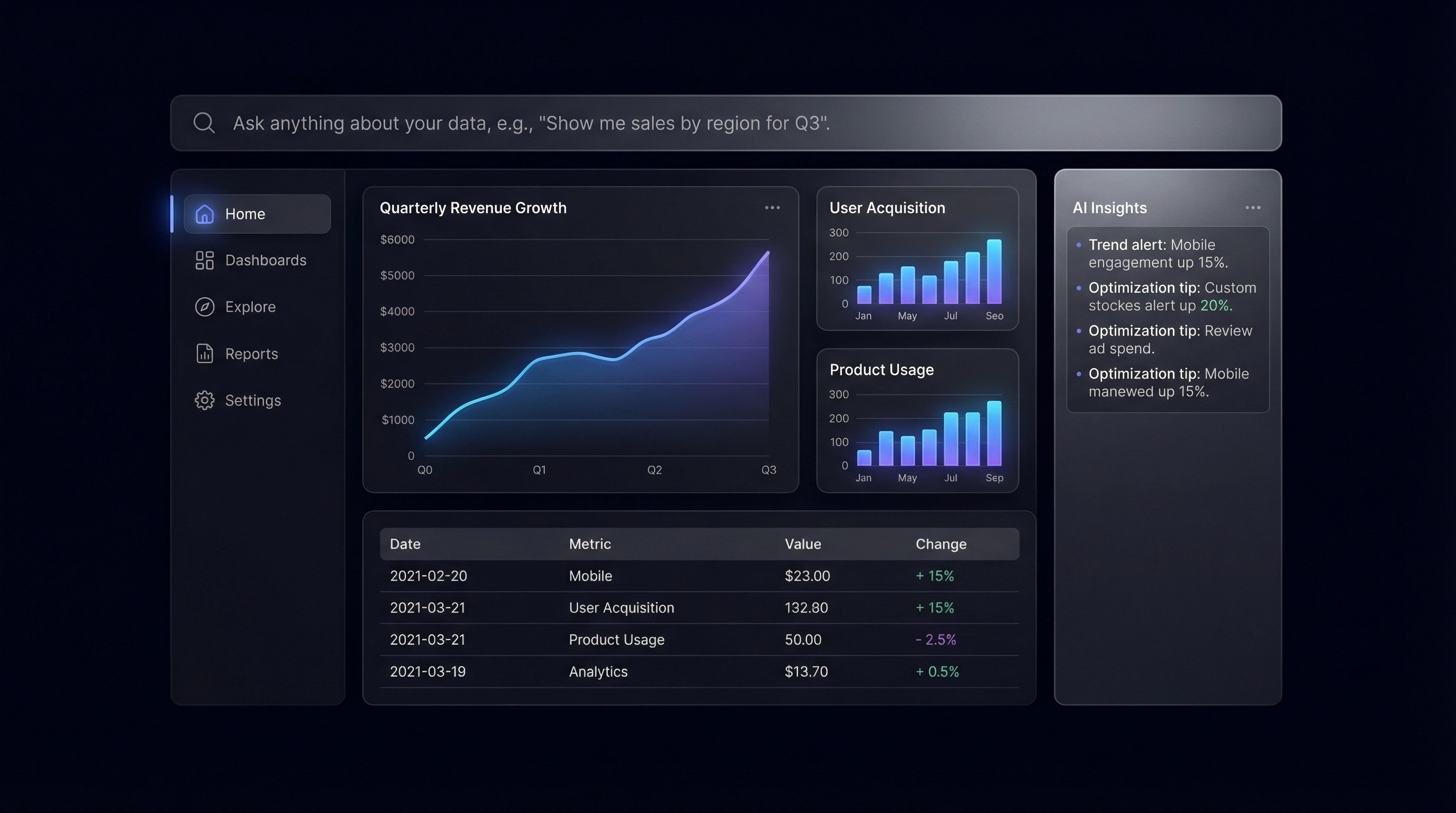Click the Trend alert insight item
This screenshot has height=813, width=1456.
coord(1158,254)
